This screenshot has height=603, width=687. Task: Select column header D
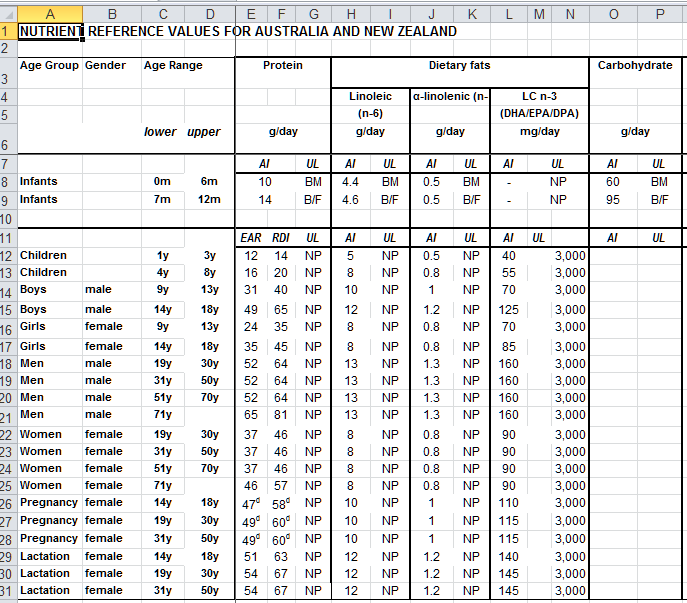(x=210, y=14)
